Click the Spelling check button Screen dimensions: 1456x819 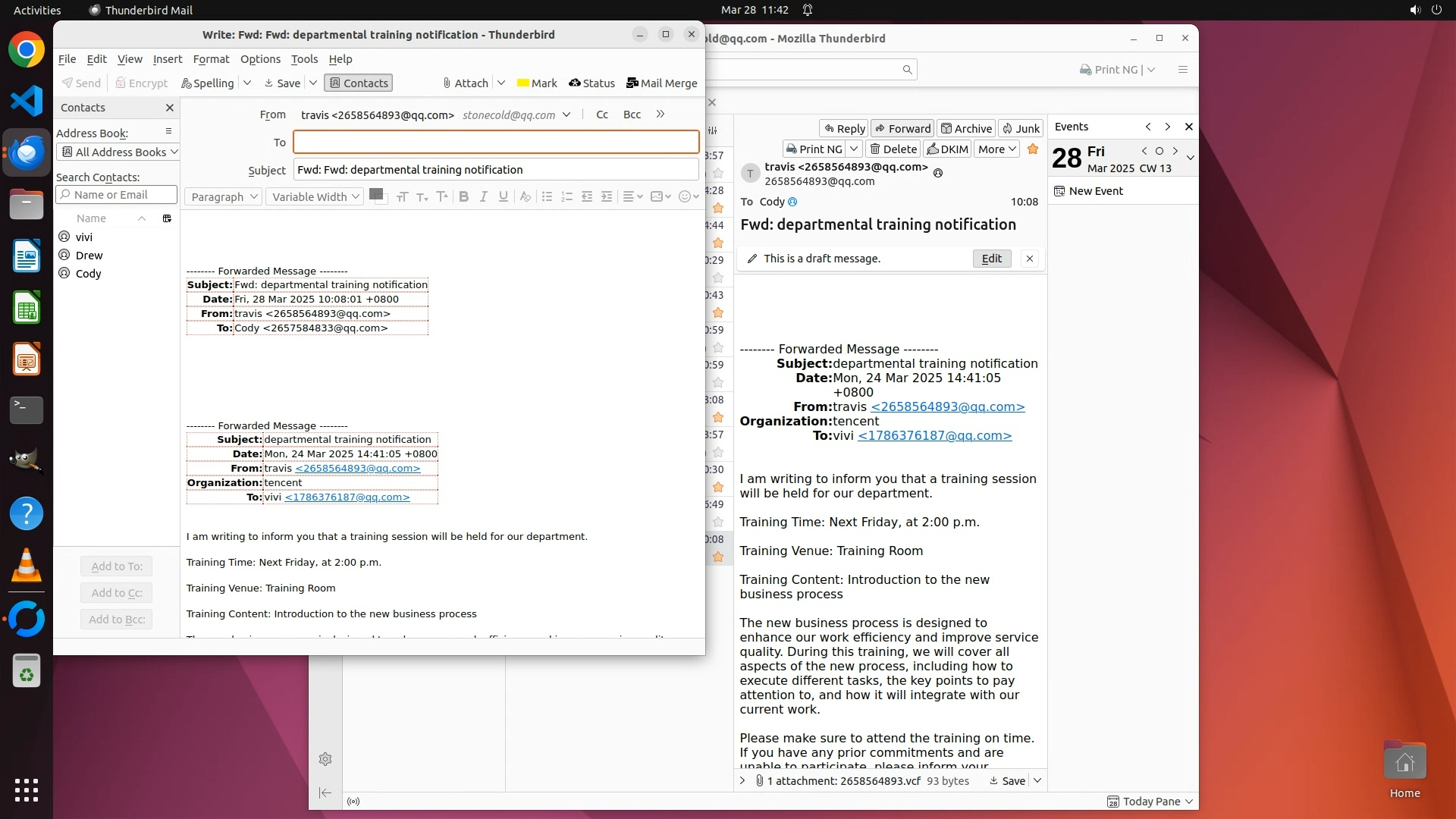pos(208,83)
